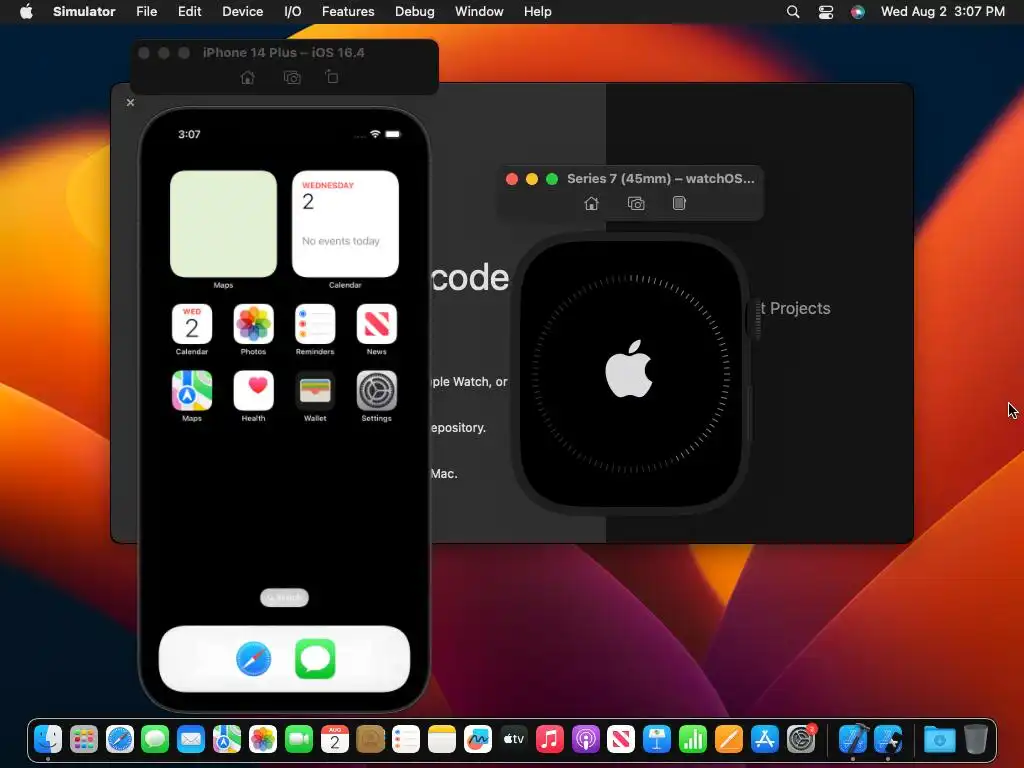Click Home button in Series 7 watch toolbar

coord(591,204)
